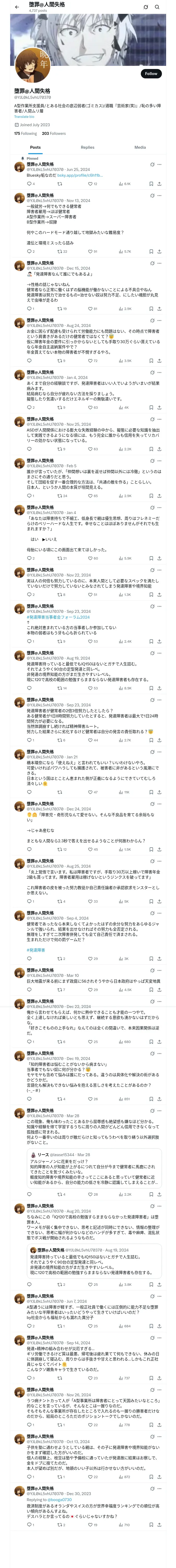Open more menu on Nov 13 post
Viewport: 176px width, 1568px height.
tap(160, 195)
